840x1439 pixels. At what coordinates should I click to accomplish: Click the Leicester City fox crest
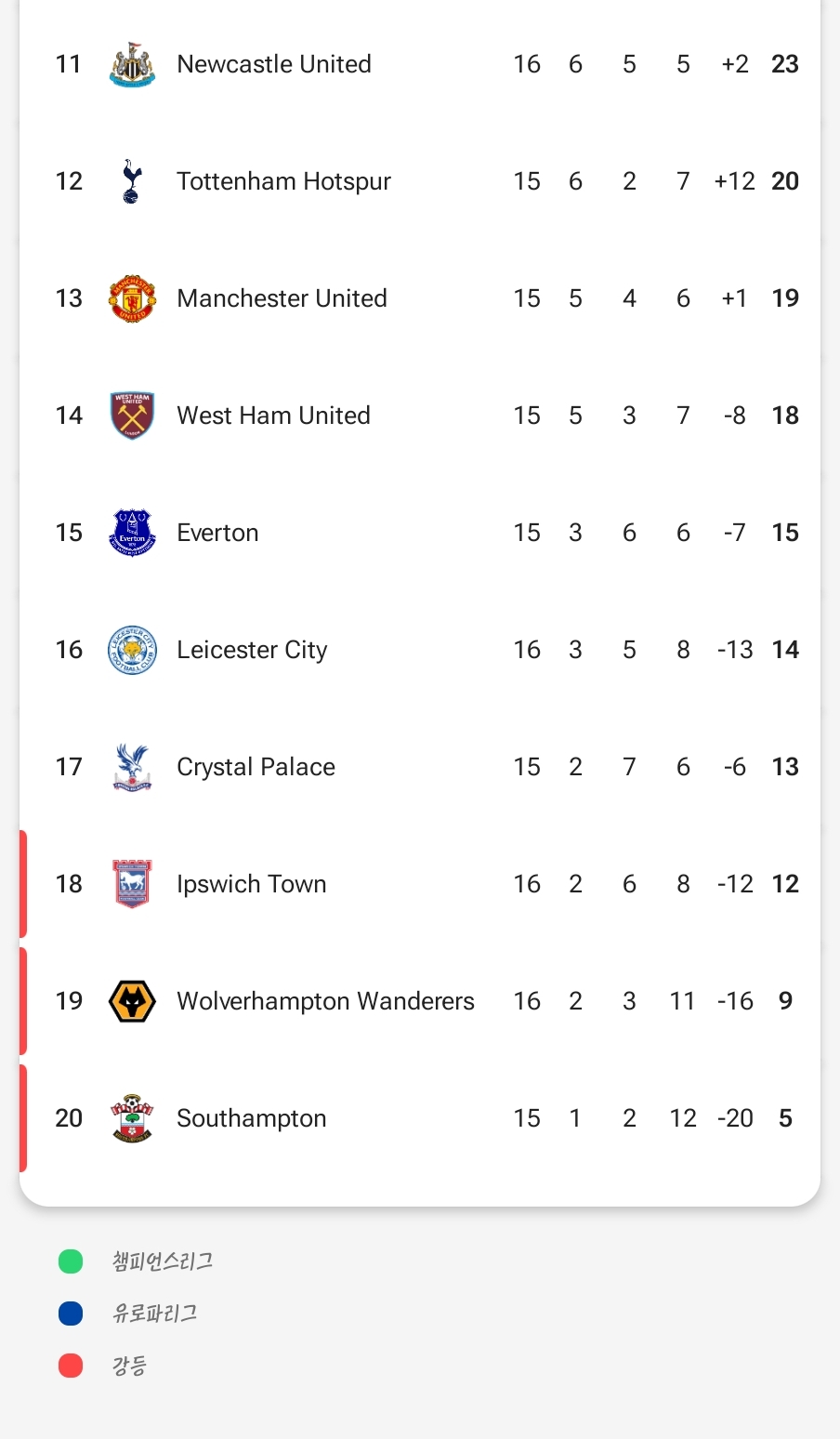click(132, 650)
